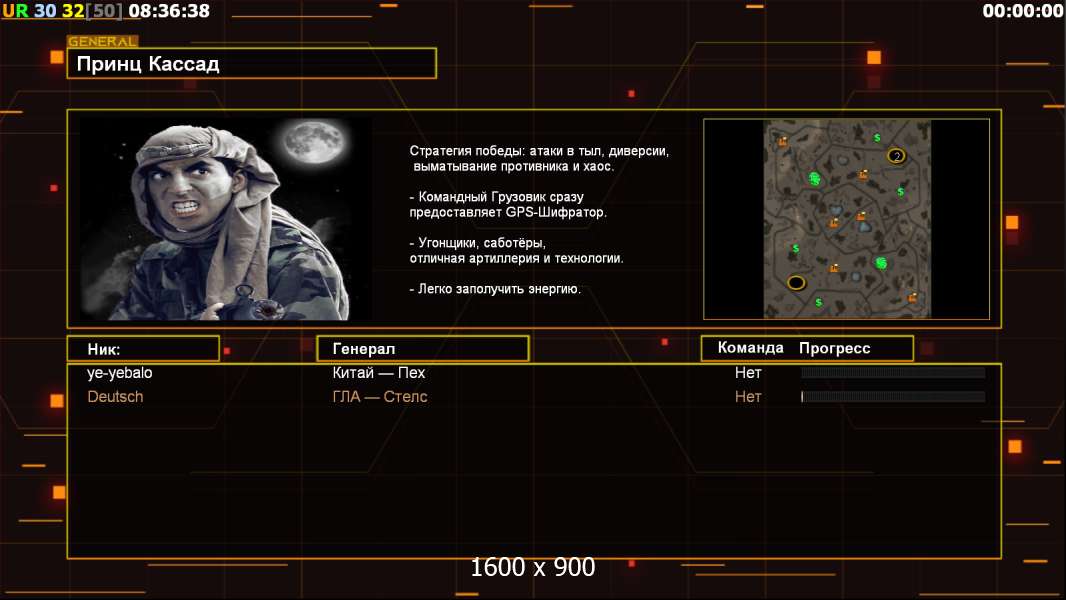Viewport: 1066px width, 600px height.
Task: Click start position marker numbered 2 on minimap
Action: [897, 156]
